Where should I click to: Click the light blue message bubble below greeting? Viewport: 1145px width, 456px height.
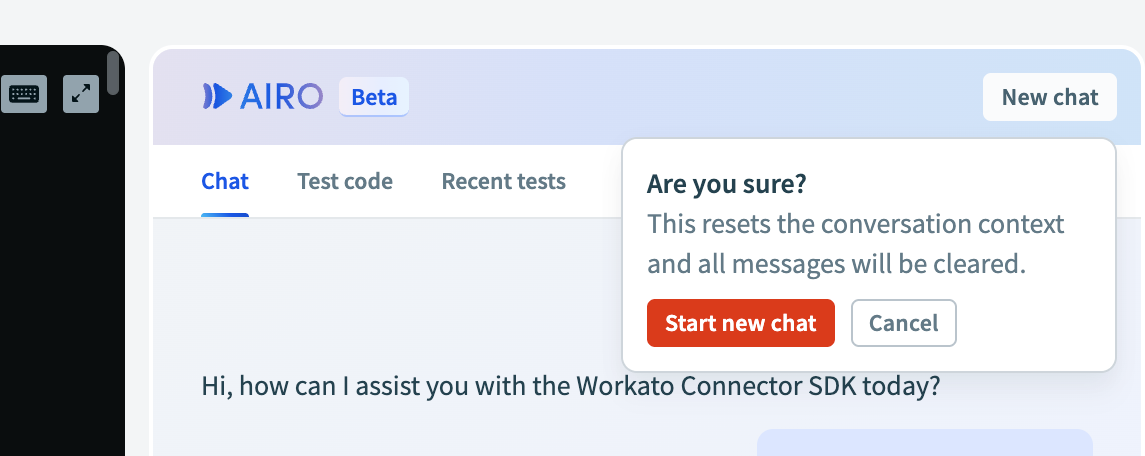coord(924,443)
